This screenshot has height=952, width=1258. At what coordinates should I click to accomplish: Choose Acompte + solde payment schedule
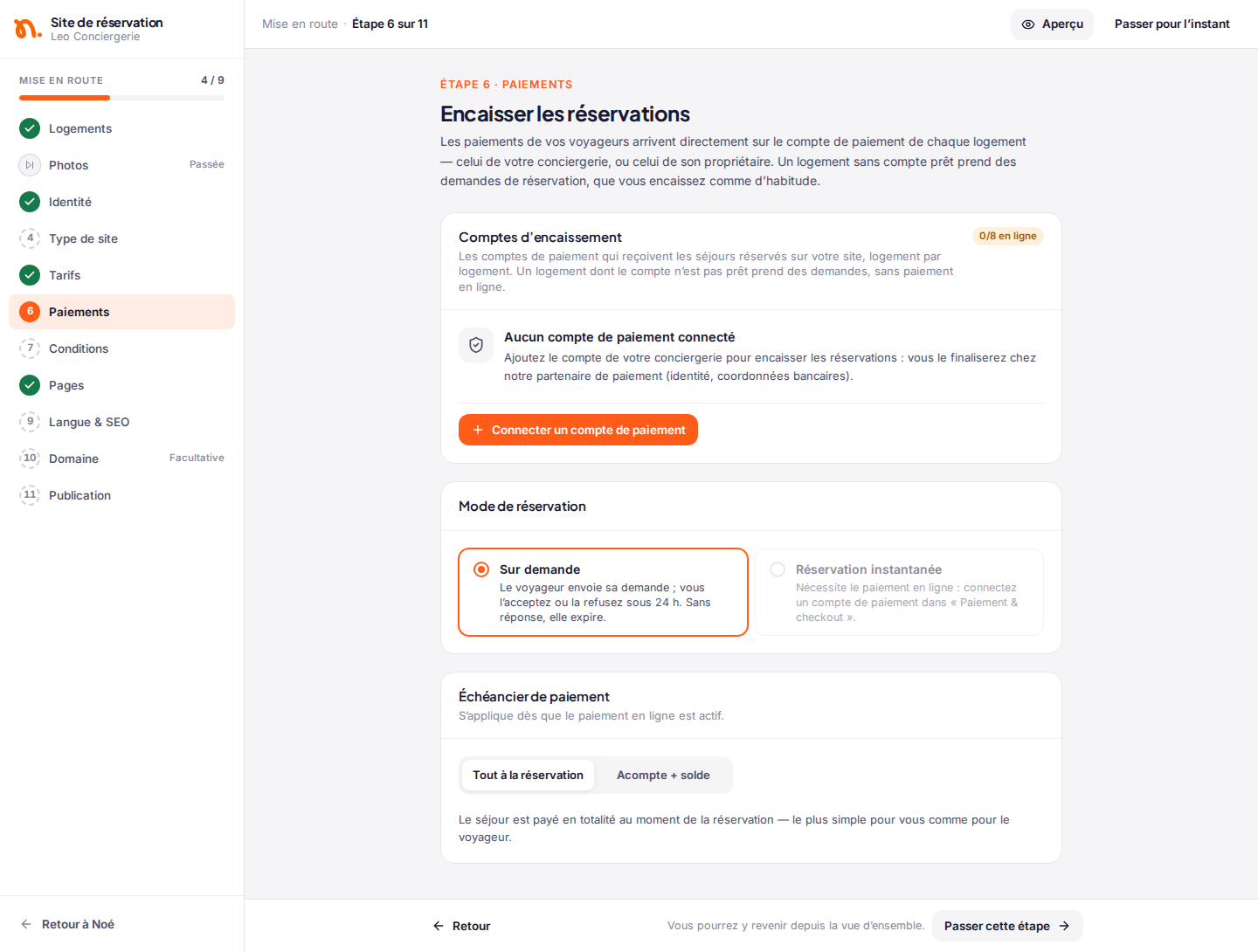[x=663, y=776]
